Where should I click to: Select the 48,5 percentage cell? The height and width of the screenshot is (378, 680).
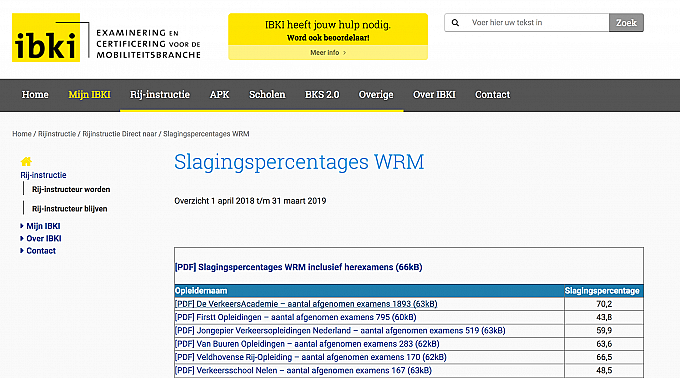click(604, 371)
